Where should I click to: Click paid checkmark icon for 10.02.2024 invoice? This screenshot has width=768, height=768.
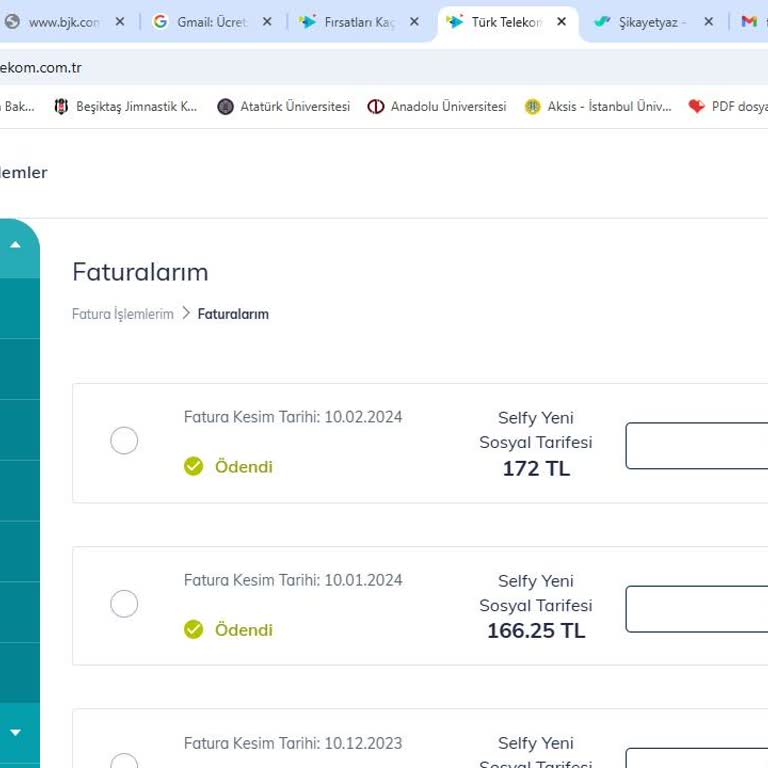pyautogui.click(x=193, y=466)
